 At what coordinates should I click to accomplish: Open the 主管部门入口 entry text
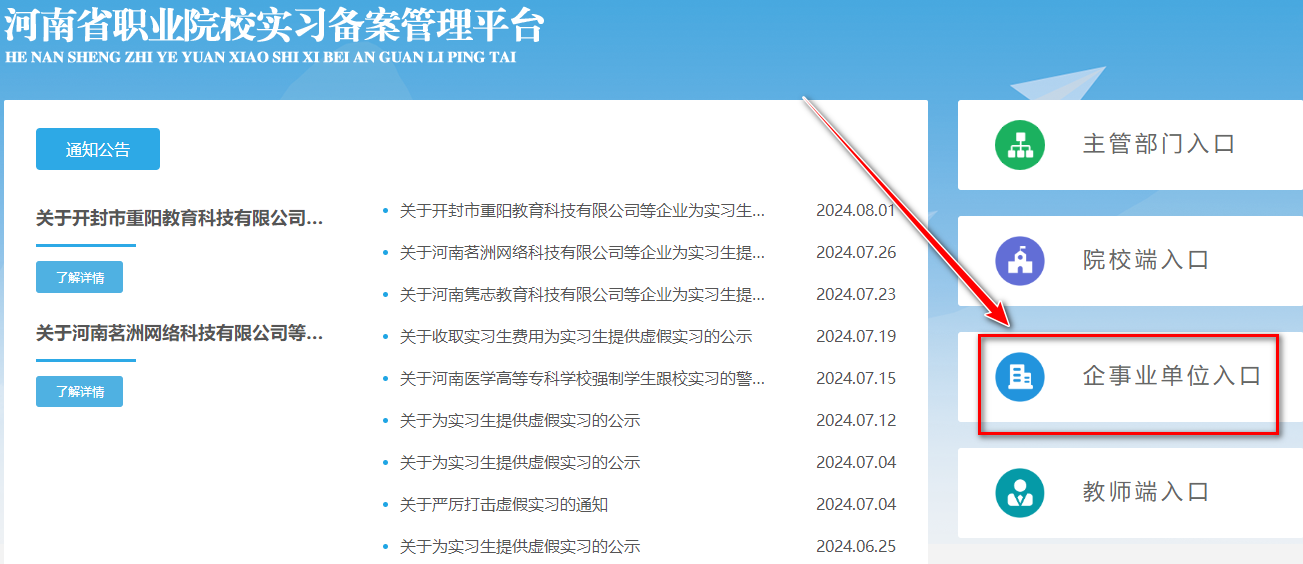[x=1159, y=144]
